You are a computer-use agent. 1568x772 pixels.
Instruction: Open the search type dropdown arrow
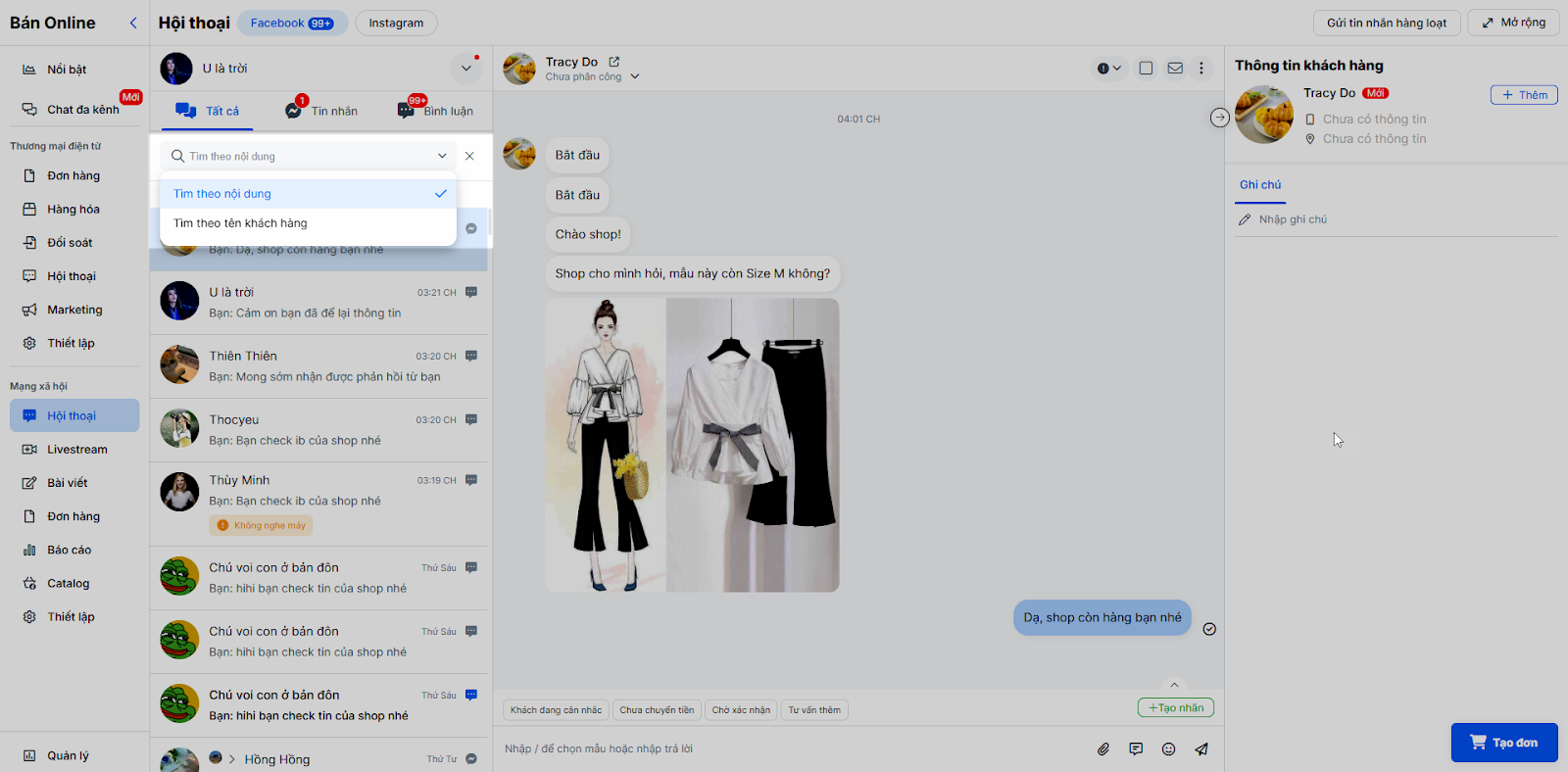(442, 156)
